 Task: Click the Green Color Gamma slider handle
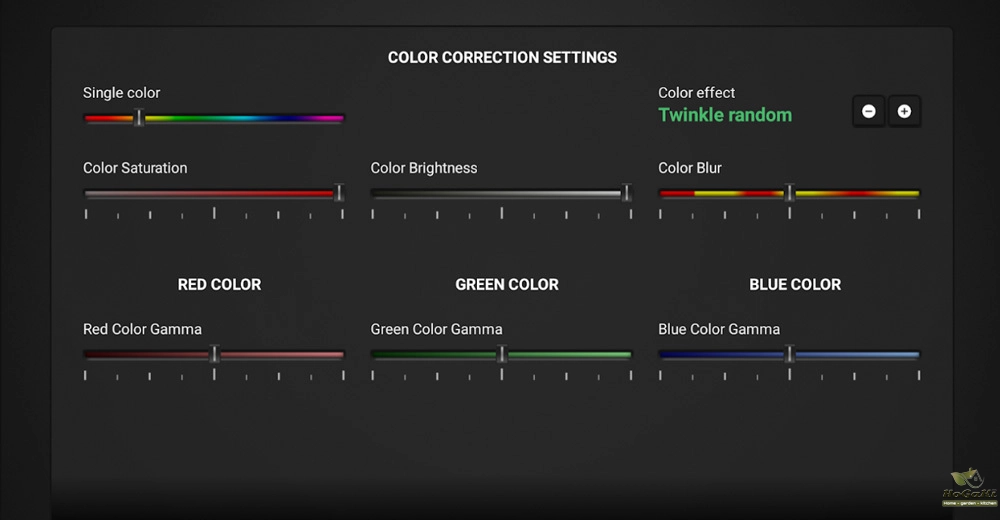[503, 354]
